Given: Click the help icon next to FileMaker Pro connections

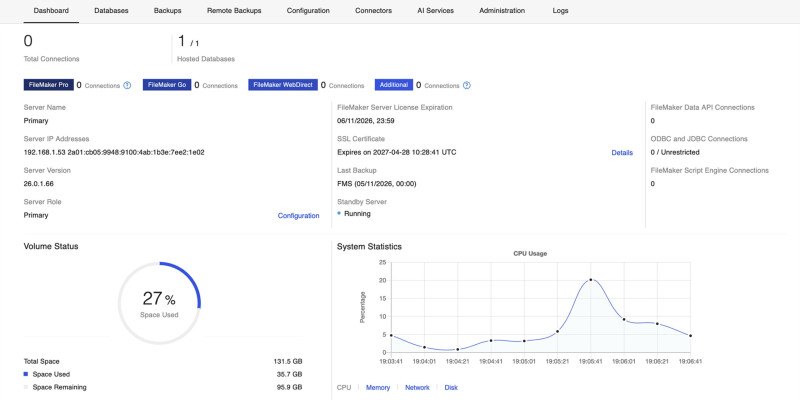Looking at the screenshot, I should (x=127, y=85).
